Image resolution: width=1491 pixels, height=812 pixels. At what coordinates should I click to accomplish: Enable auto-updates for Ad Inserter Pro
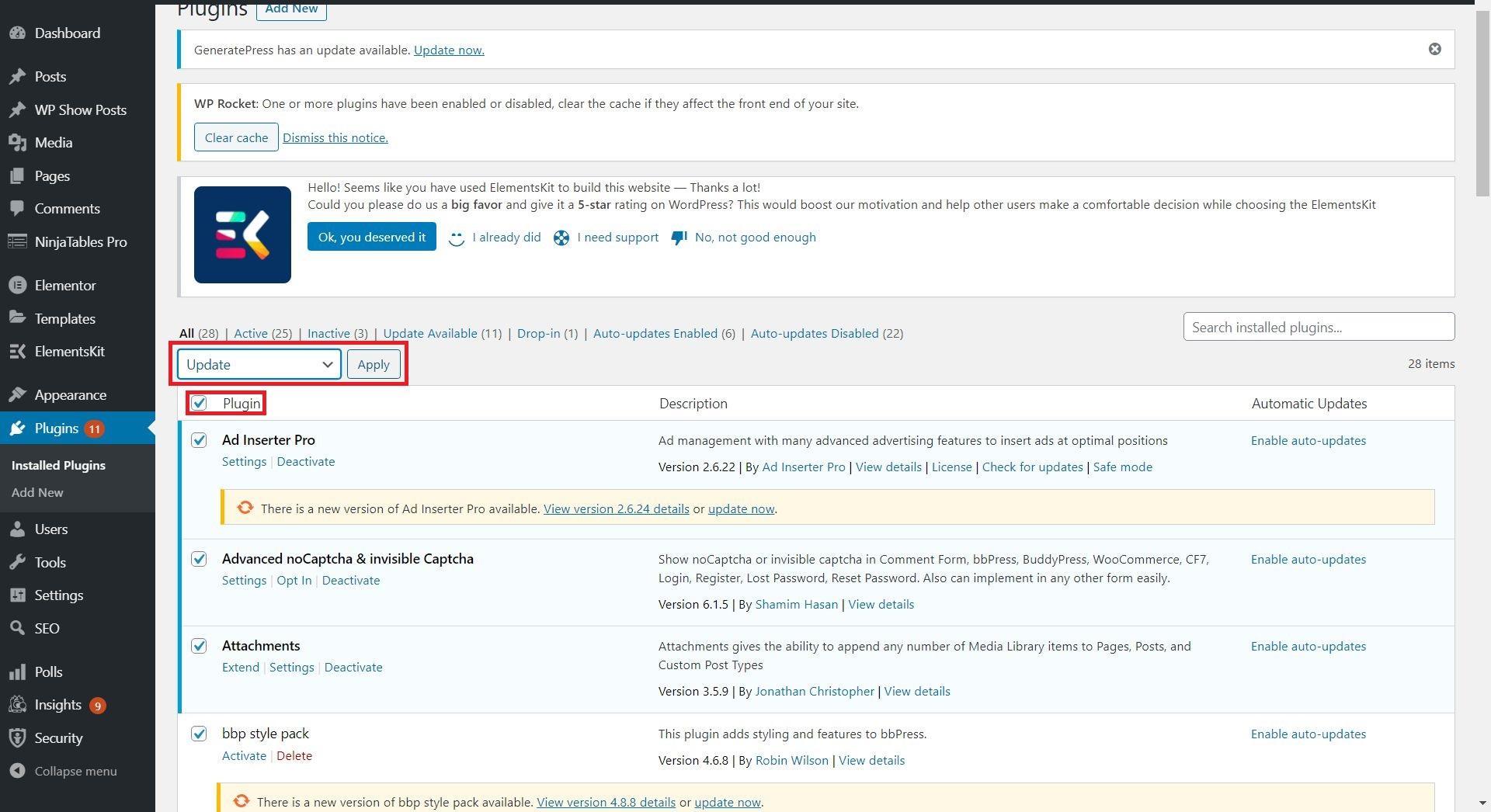pos(1308,440)
